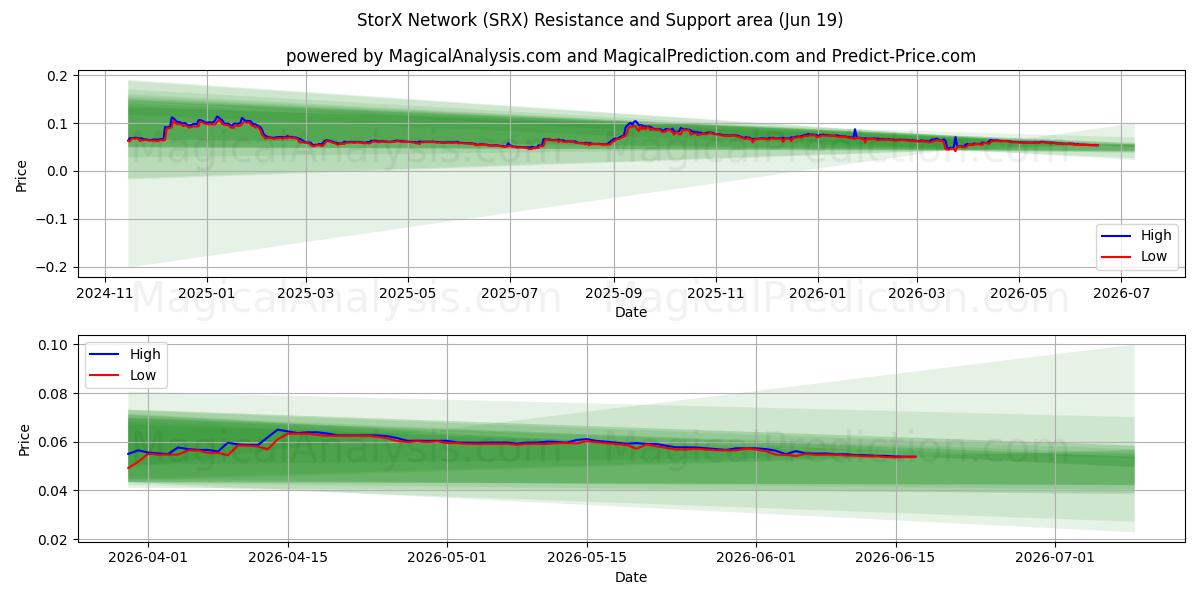Click the '0.2' y-axis value on top chart

point(57,76)
